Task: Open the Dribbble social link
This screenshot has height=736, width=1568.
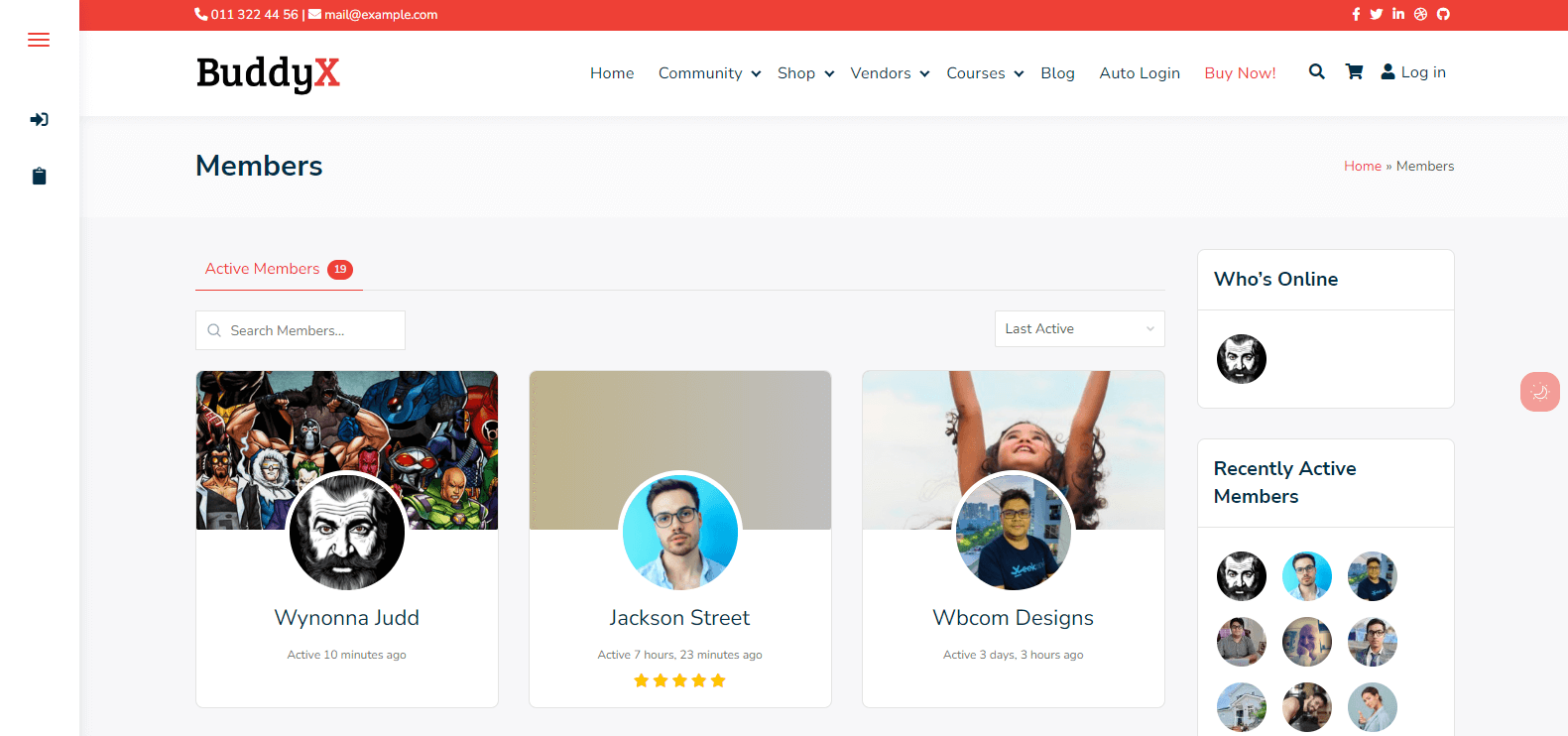Action: 1420,14
